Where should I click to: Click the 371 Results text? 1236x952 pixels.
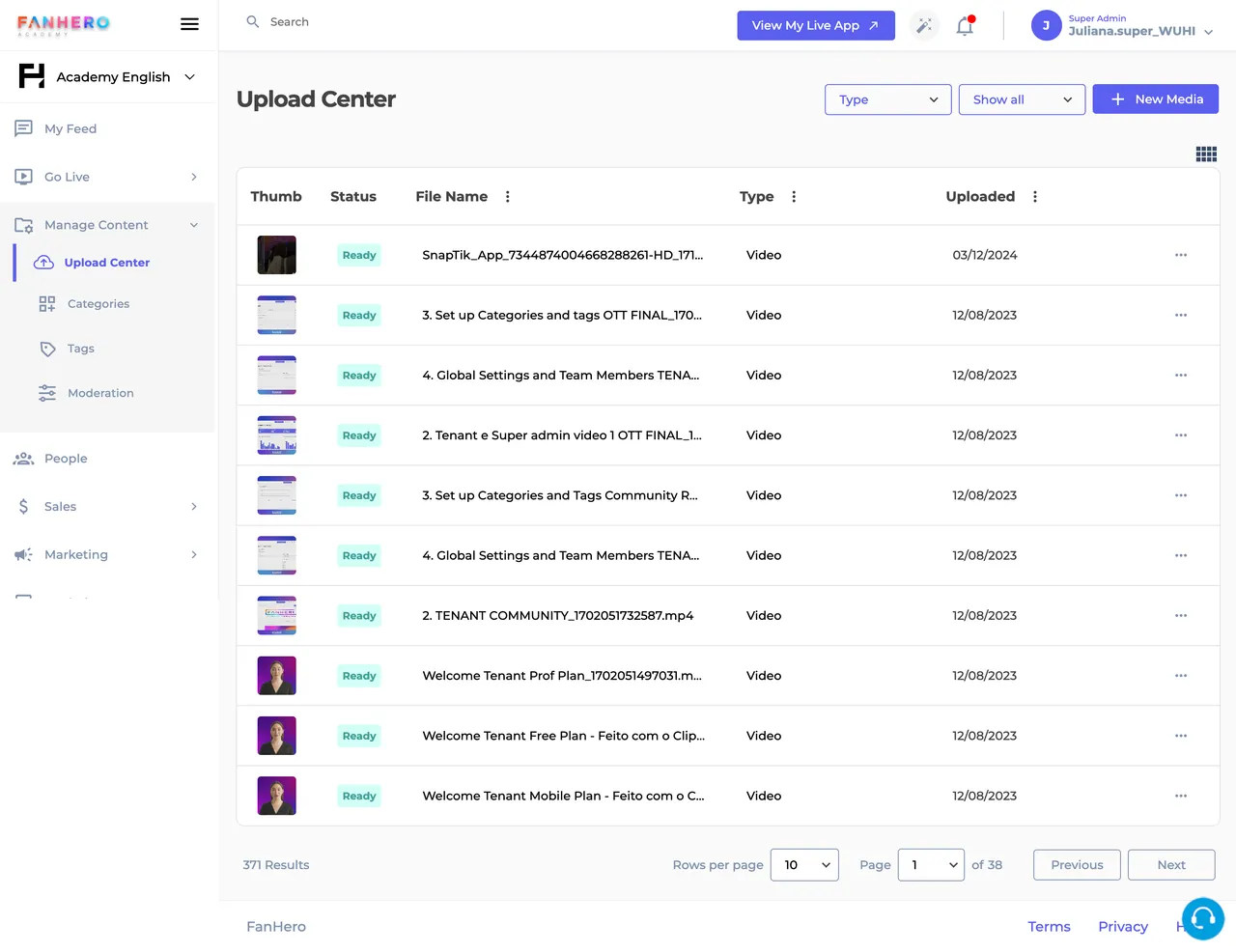click(276, 865)
